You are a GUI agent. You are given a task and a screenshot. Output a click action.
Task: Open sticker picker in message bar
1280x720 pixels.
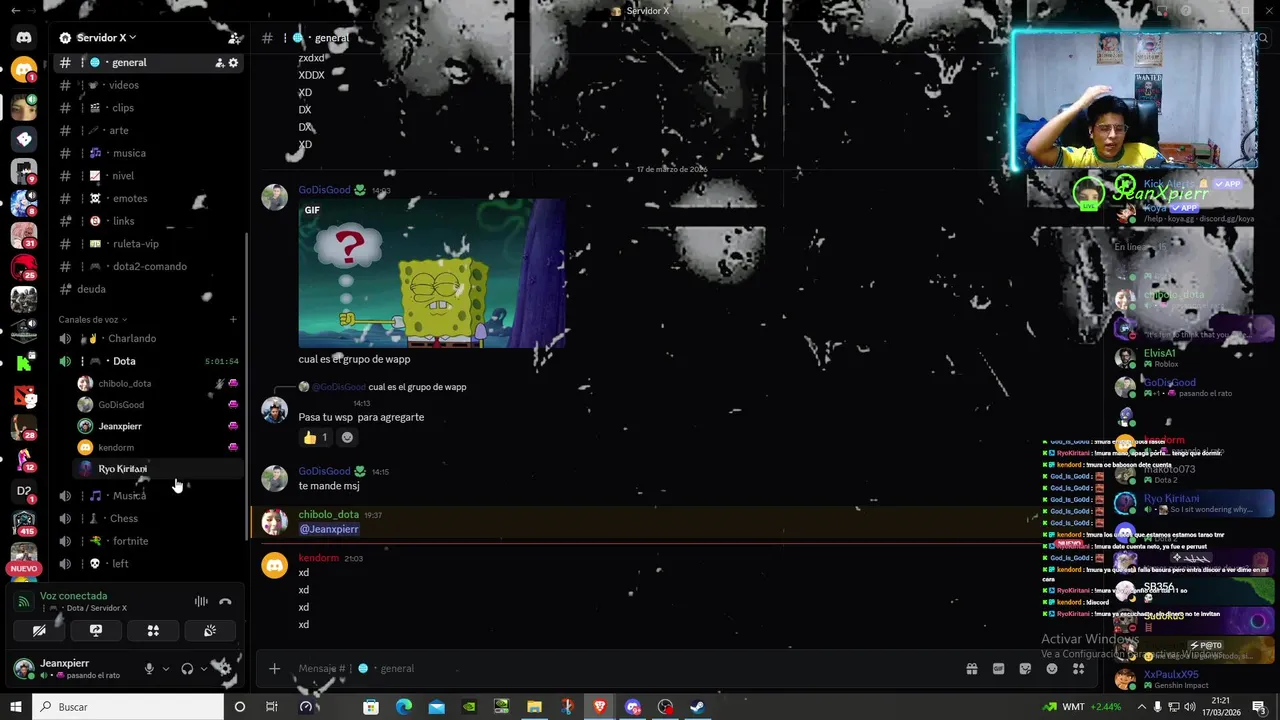[x=1025, y=669]
